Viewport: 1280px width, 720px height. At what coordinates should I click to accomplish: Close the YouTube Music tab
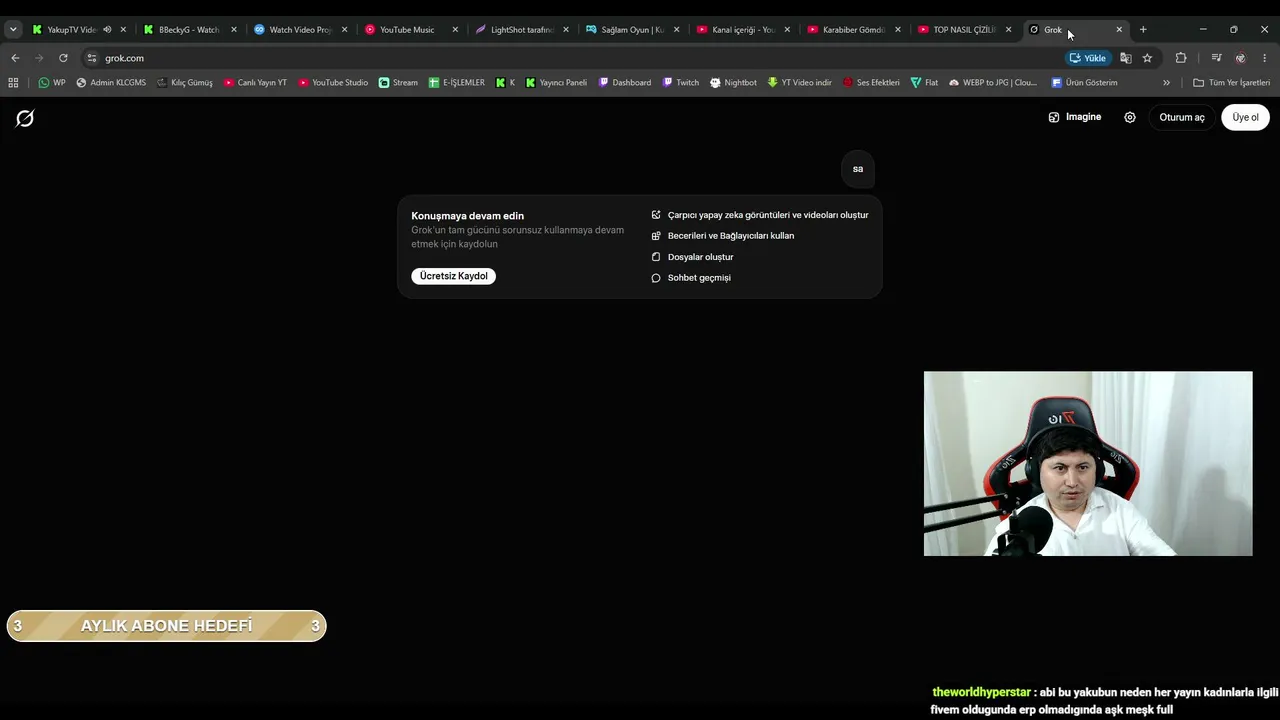click(x=455, y=30)
